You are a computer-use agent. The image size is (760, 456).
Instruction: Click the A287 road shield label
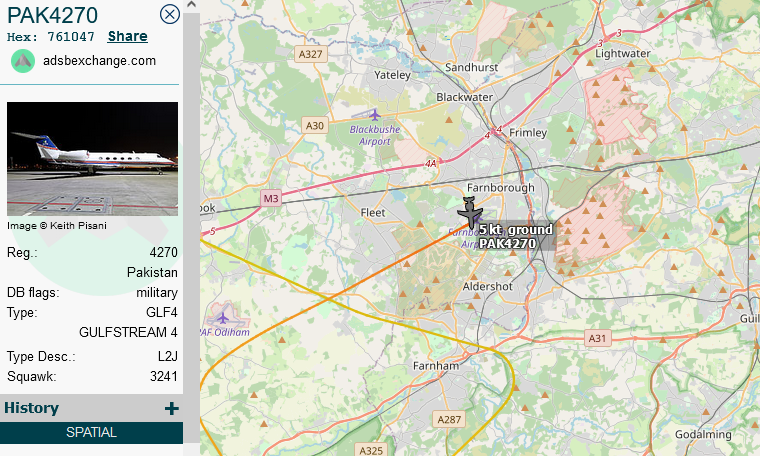[449, 419]
